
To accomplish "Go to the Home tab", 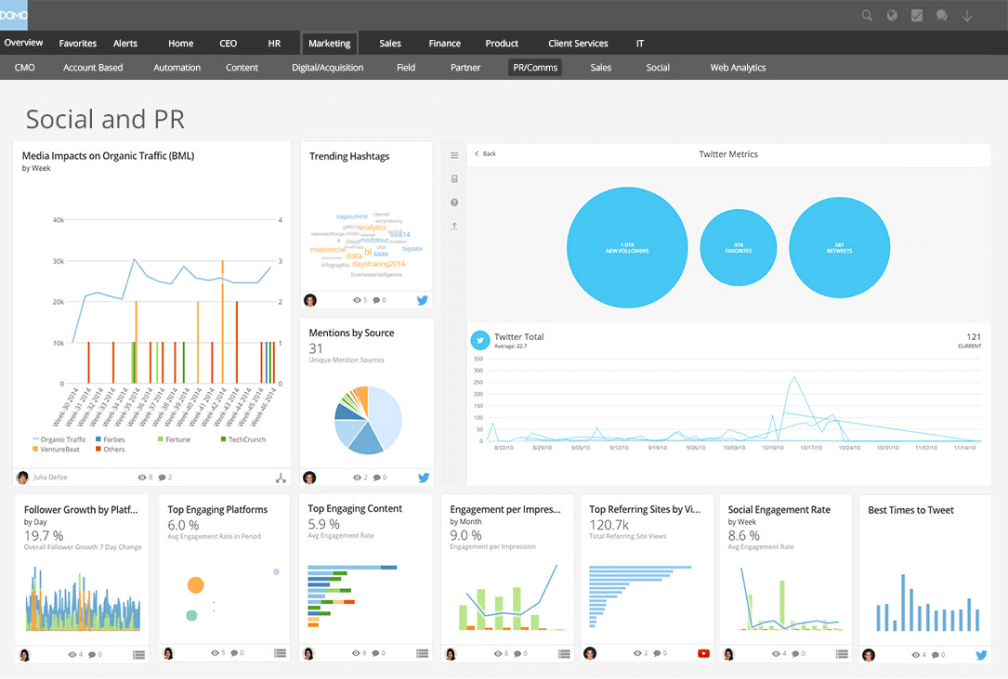I will click(181, 44).
